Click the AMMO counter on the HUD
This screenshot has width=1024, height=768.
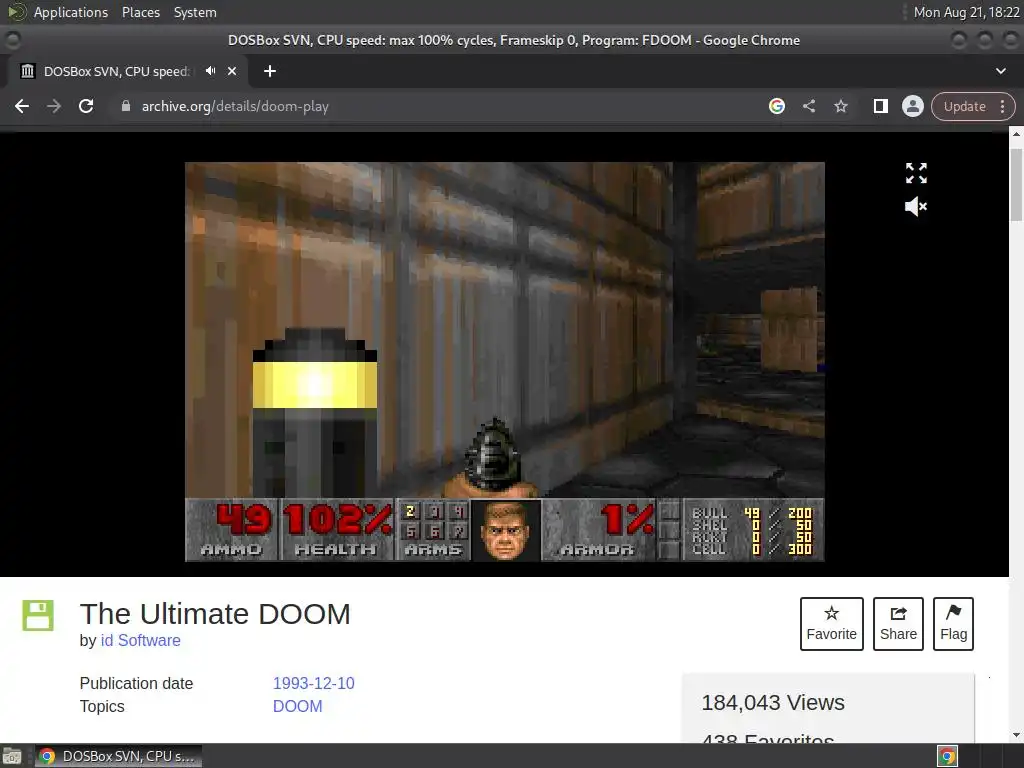tap(232, 530)
